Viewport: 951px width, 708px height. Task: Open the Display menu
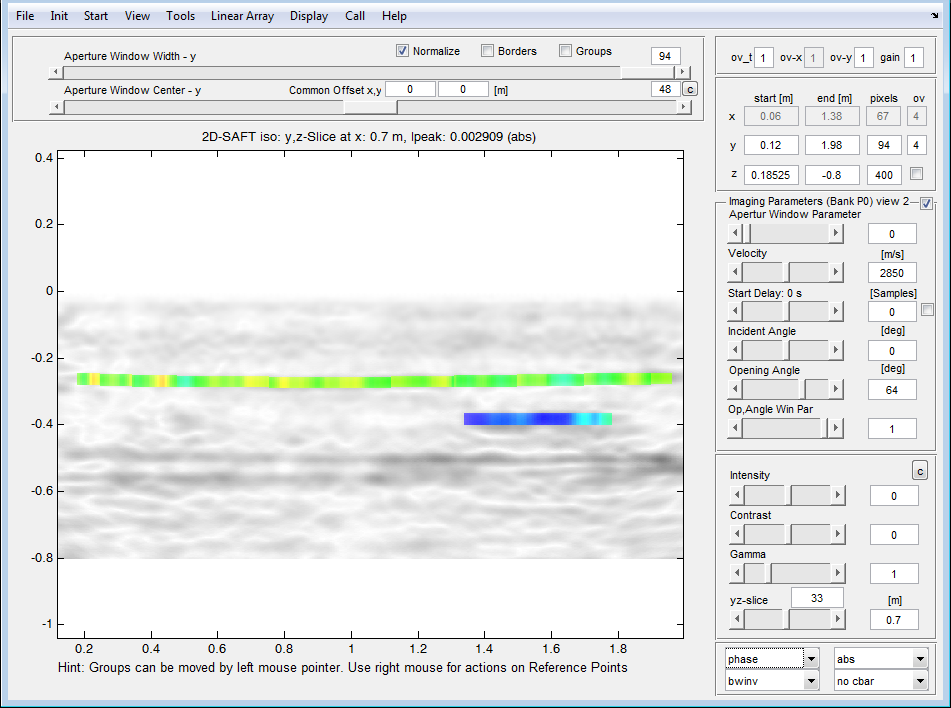tap(309, 16)
